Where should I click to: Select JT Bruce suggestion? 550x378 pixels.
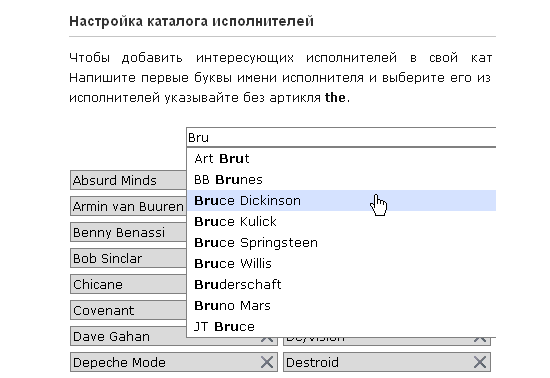click(341, 326)
